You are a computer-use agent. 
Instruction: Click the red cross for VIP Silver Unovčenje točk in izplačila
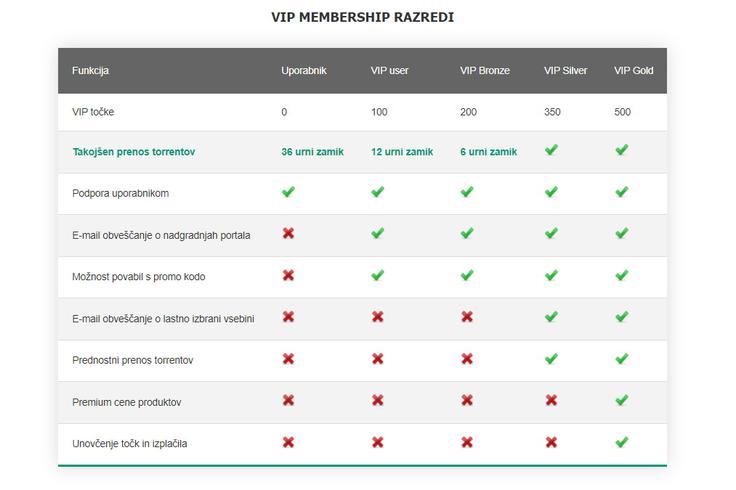[x=552, y=442]
